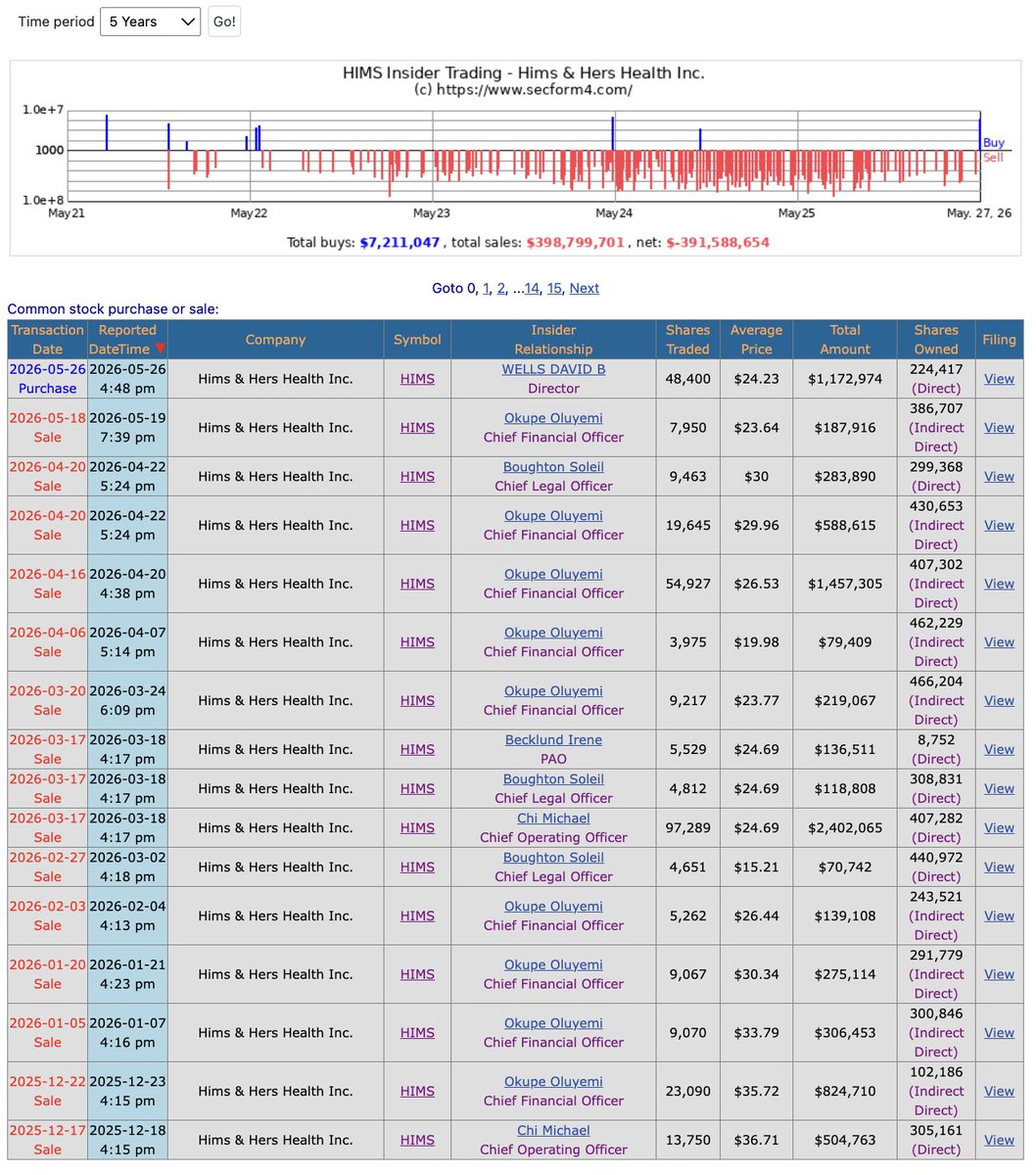Select the 8,752 (Direct) shares owned cell

tap(936, 749)
